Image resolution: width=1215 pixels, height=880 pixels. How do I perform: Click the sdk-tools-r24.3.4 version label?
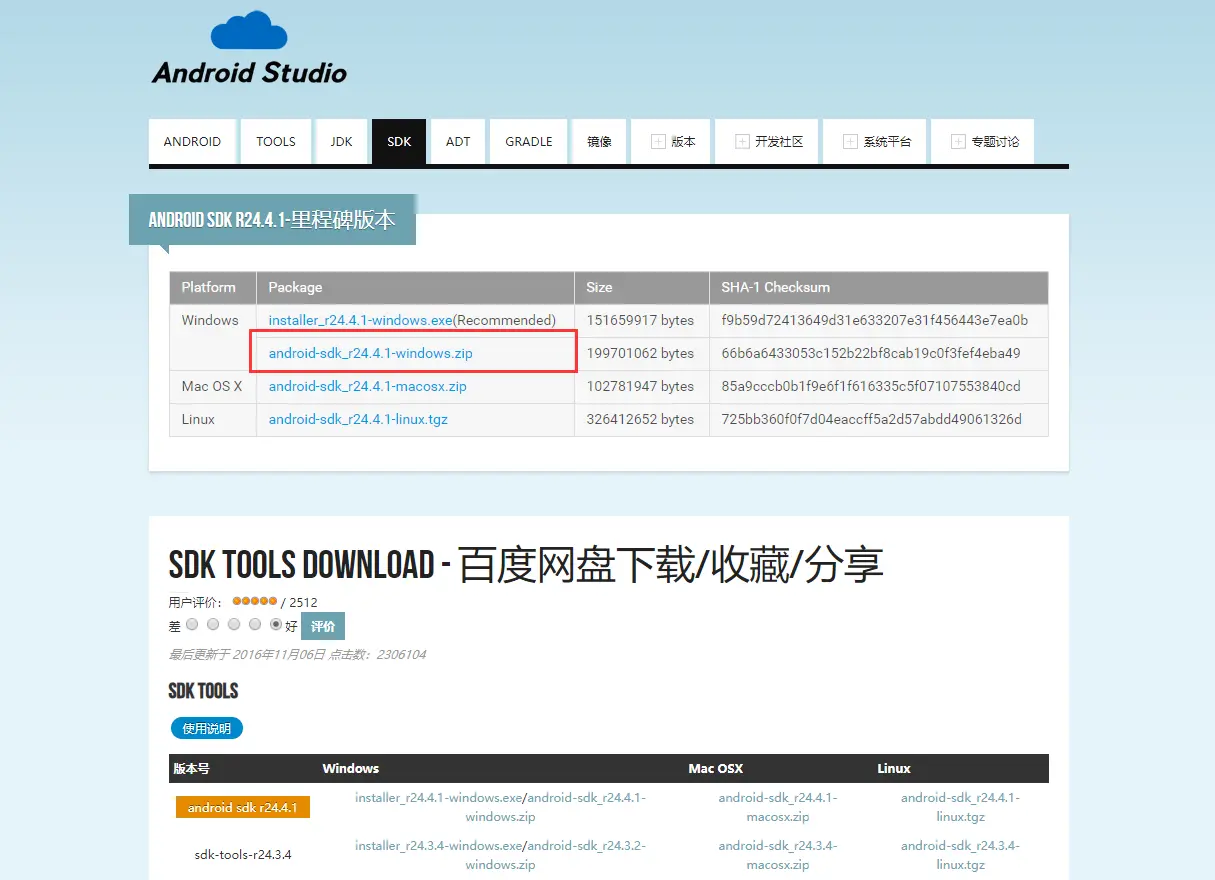(x=243, y=855)
